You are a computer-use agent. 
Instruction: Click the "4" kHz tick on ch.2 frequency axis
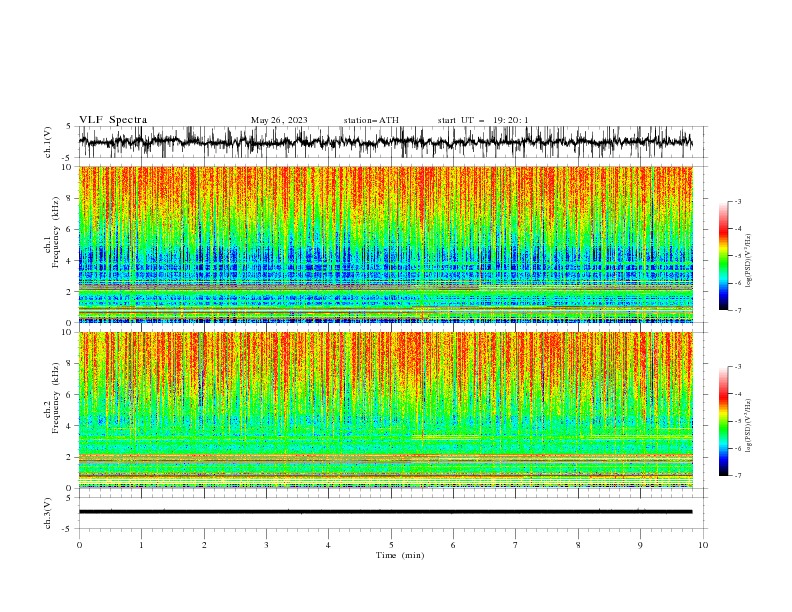click(x=70, y=426)
